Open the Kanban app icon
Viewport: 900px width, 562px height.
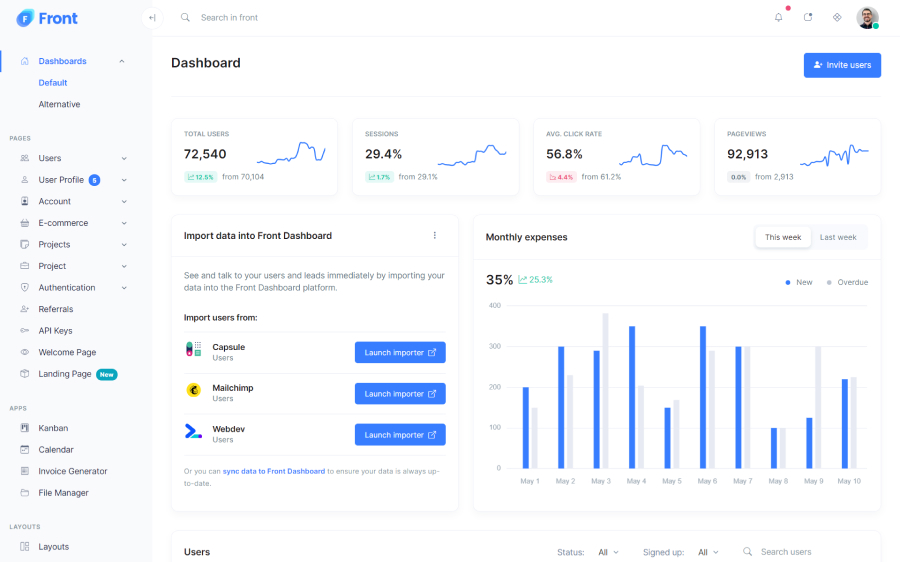click(x=25, y=428)
